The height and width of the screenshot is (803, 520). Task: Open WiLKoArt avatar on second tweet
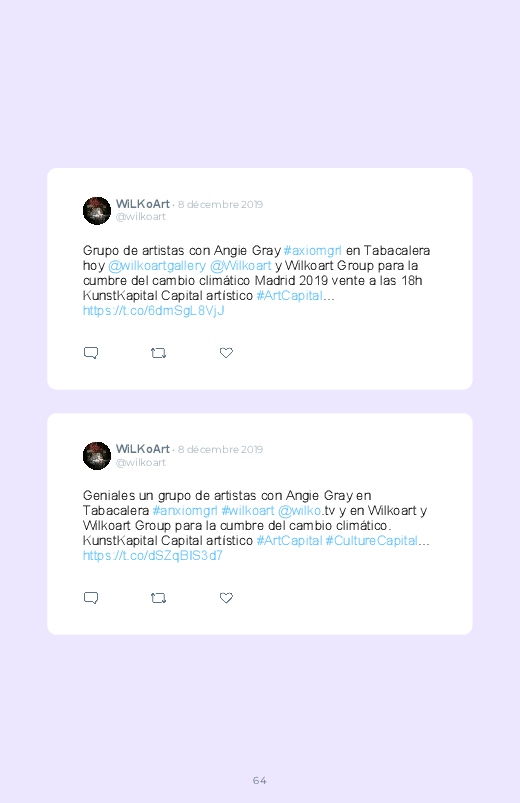pos(97,456)
